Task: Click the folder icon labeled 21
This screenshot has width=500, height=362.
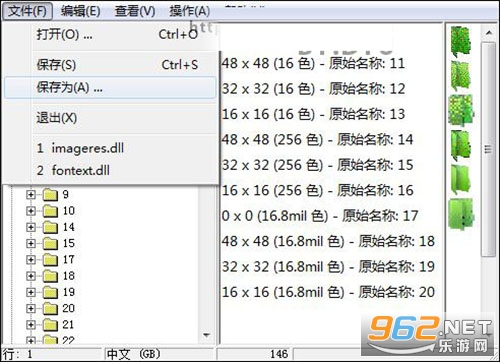Action: coord(50,325)
